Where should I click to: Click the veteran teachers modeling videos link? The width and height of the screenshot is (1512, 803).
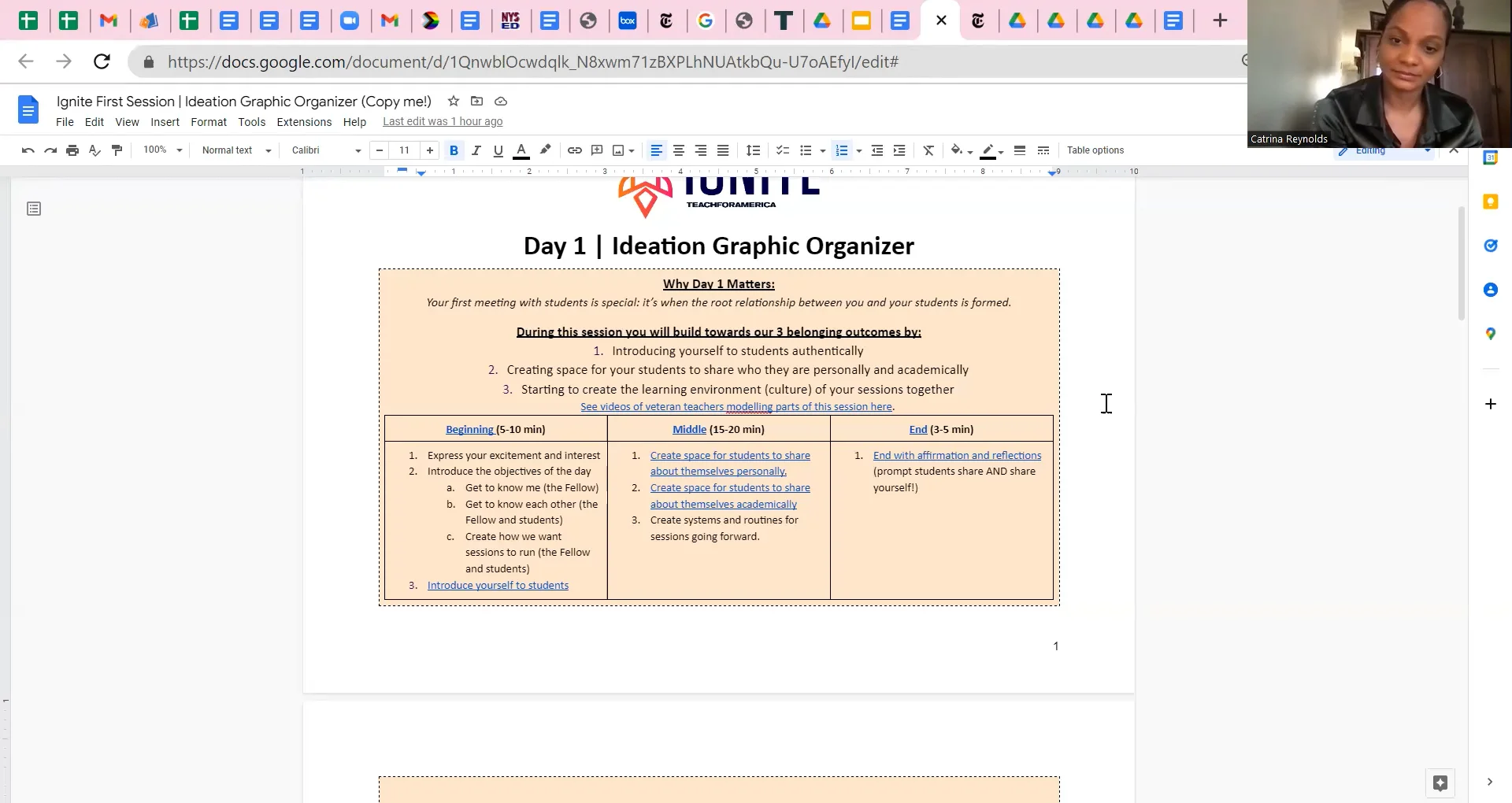pyautogui.click(x=736, y=407)
